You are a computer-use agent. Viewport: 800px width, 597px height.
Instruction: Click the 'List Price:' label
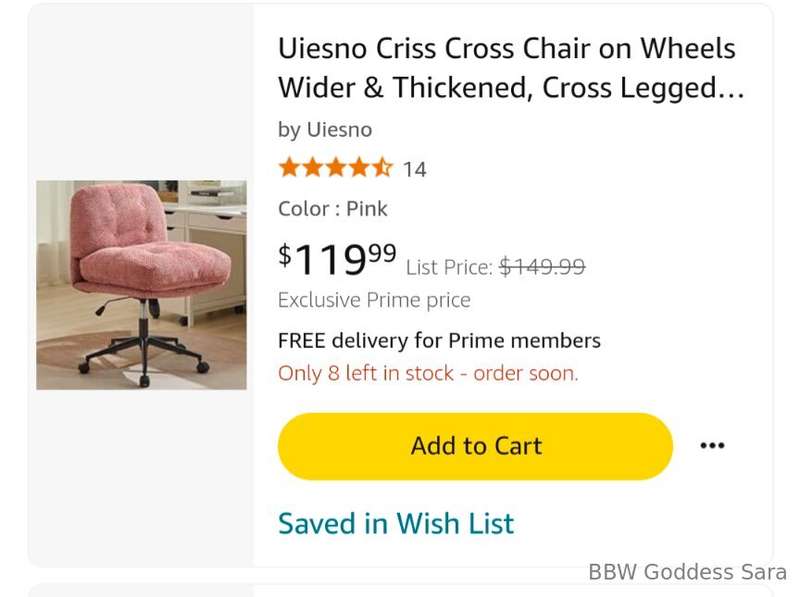point(449,267)
